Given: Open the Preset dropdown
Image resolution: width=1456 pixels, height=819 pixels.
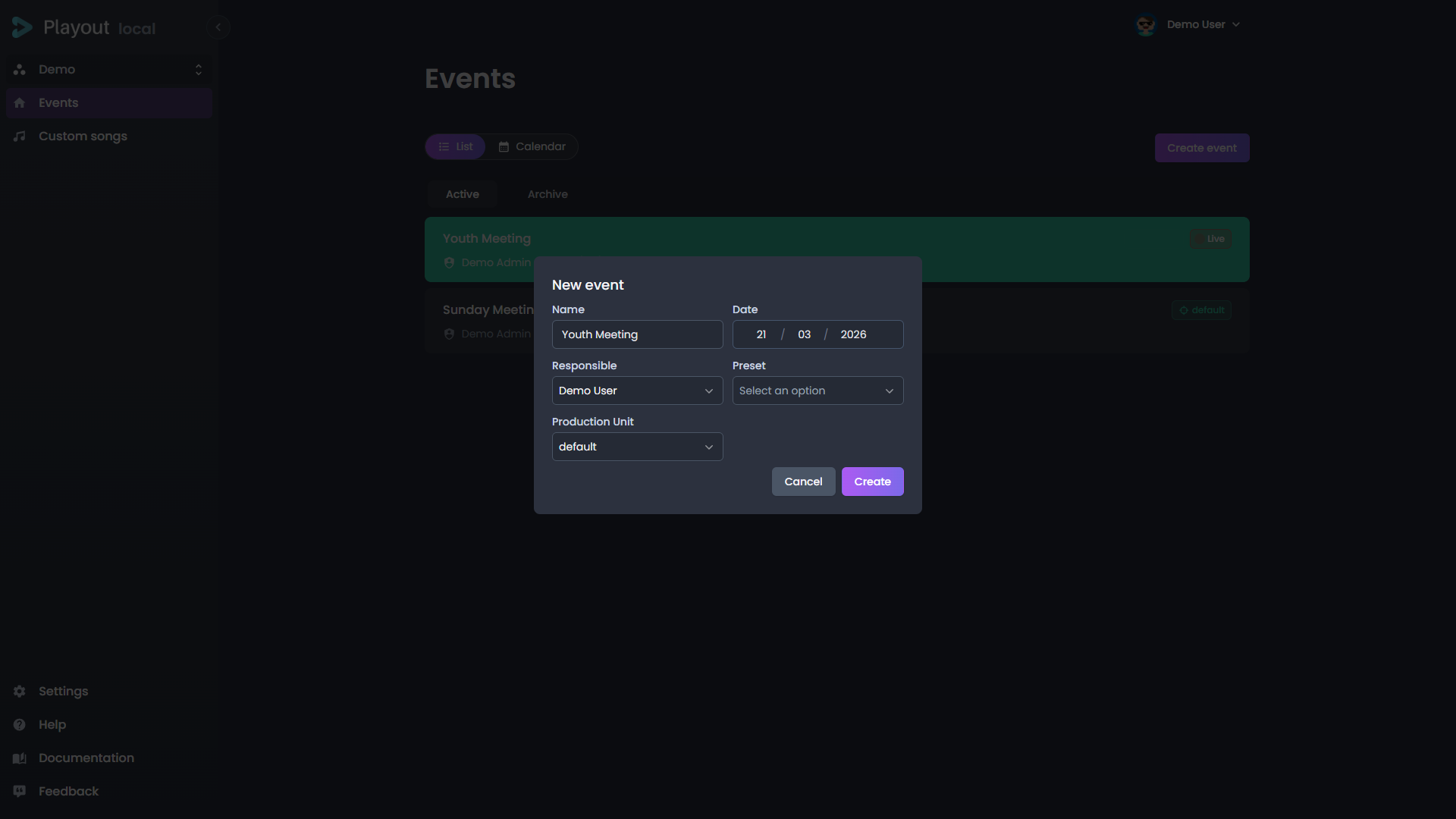Looking at the screenshot, I should (817, 391).
